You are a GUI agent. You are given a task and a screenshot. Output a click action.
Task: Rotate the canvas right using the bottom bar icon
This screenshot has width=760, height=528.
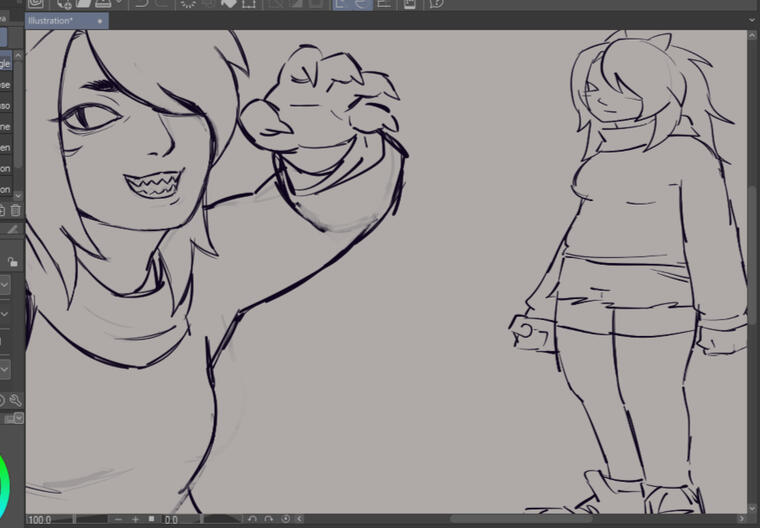tap(268, 520)
